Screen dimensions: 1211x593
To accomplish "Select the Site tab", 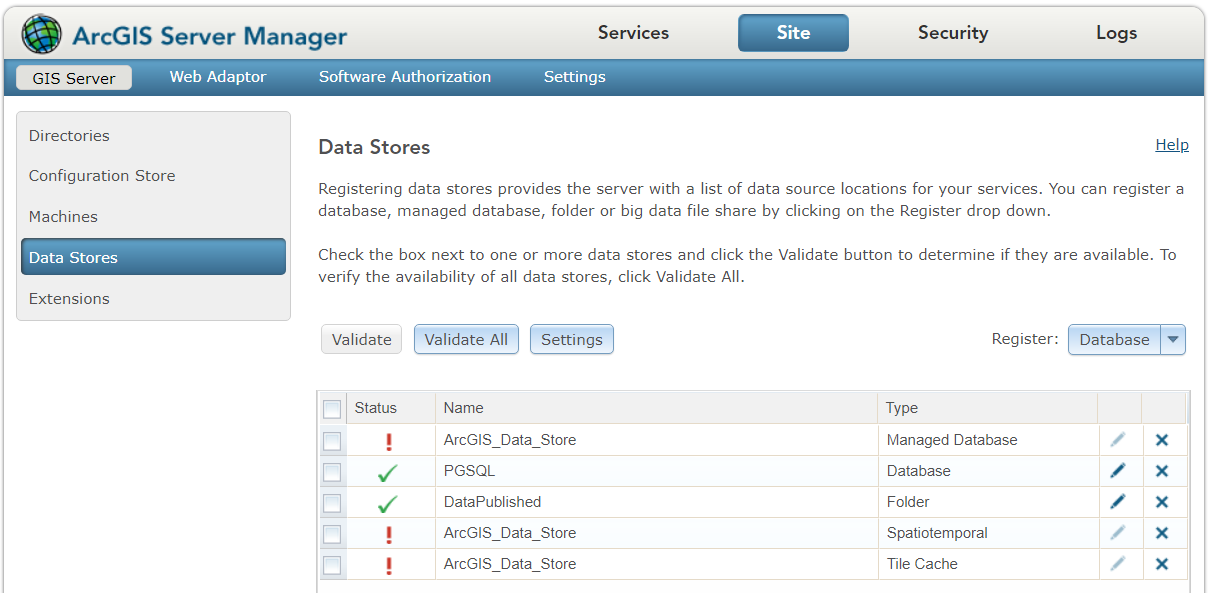I will (793, 33).
